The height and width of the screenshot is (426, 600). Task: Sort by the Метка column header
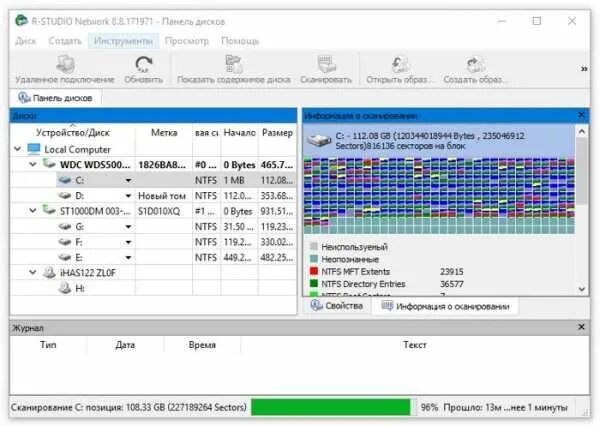[x=164, y=132]
